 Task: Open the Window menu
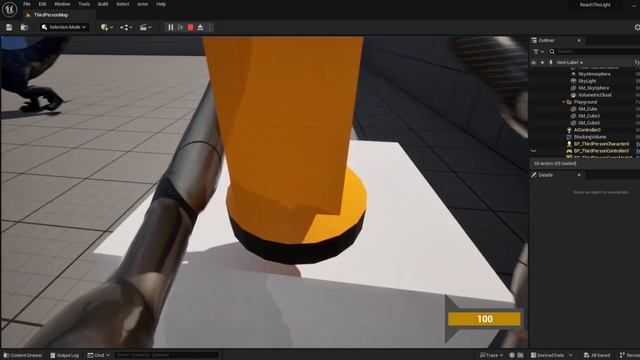click(x=62, y=4)
